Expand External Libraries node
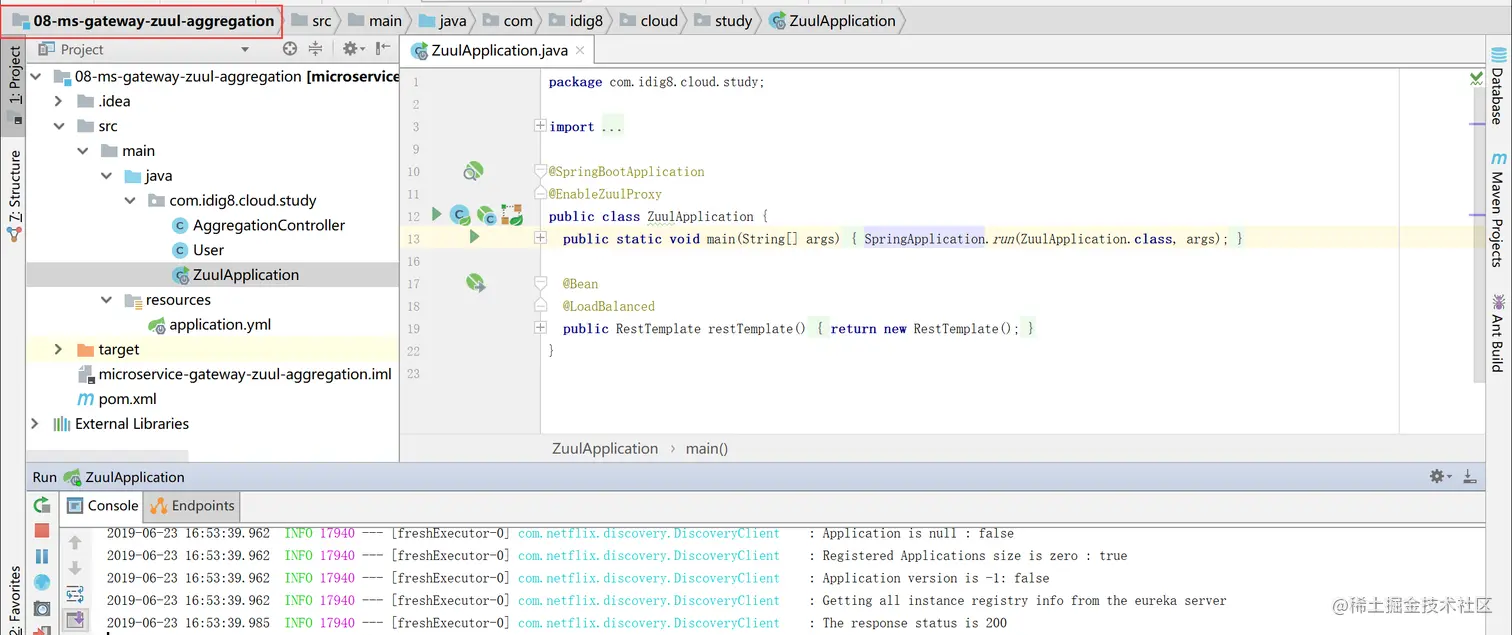The image size is (1512, 635). click(x=35, y=424)
